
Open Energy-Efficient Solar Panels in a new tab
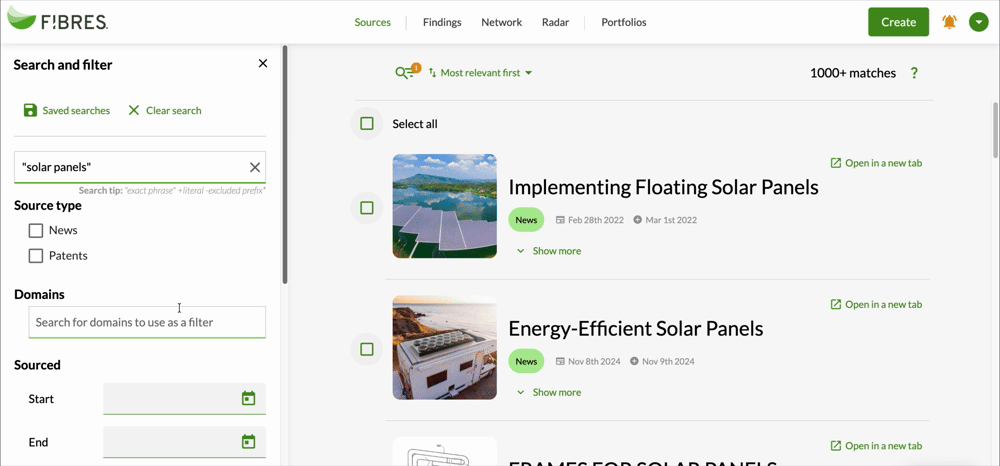click(x=876, y=305)
